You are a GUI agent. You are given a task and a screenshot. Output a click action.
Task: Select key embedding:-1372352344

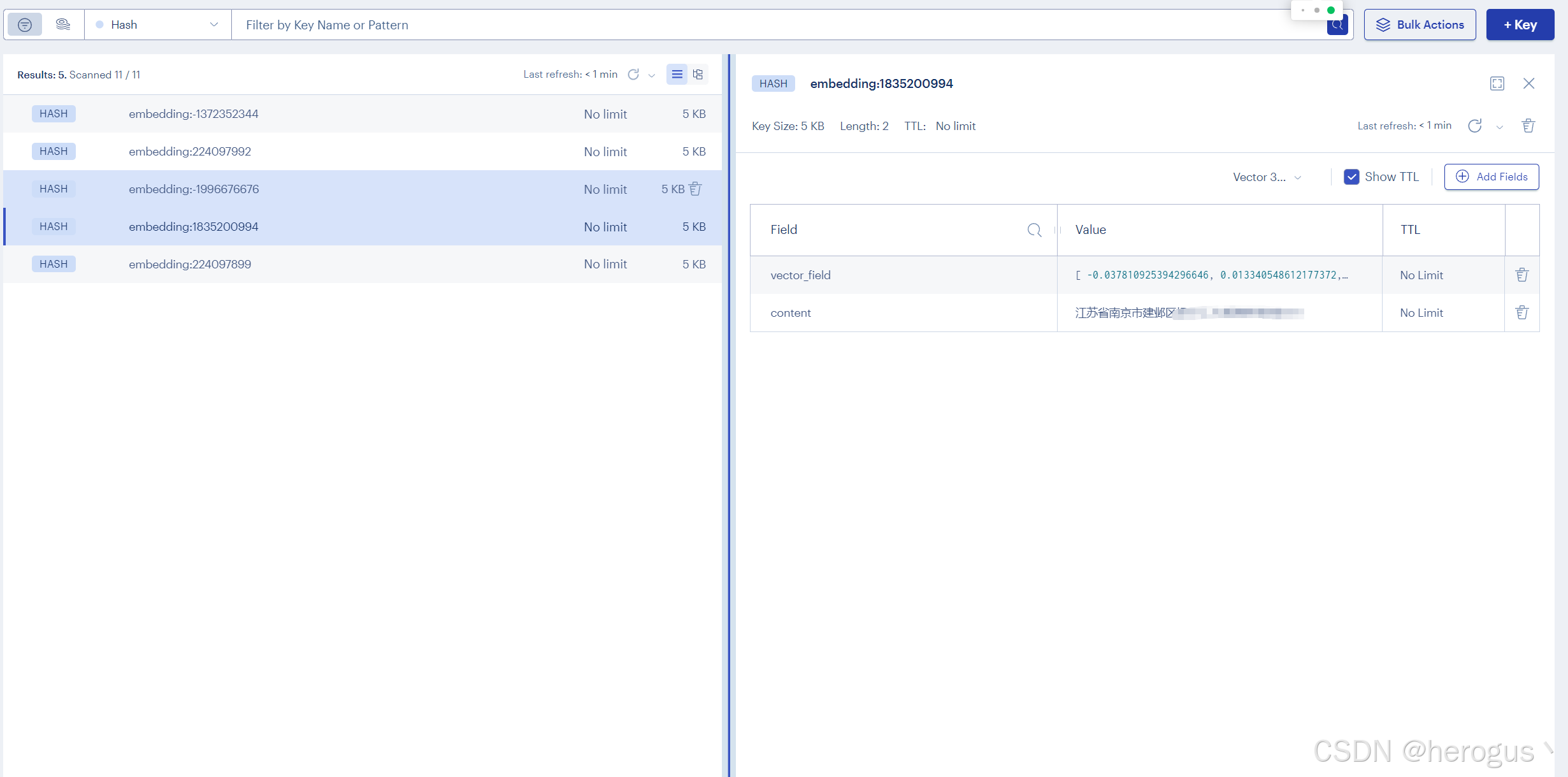point(363,114)
